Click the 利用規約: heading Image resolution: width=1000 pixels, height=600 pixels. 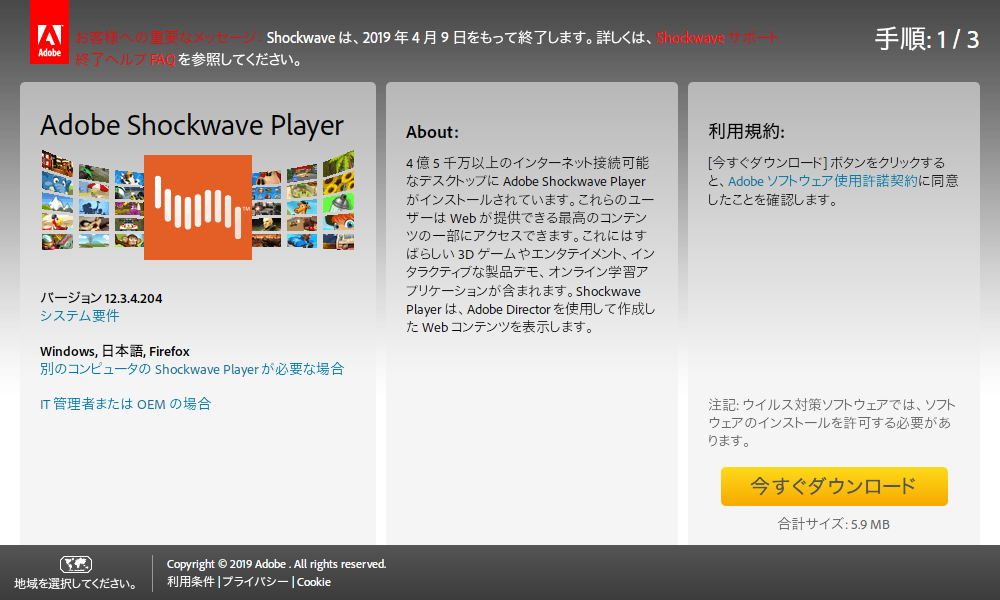coord(746,131)
